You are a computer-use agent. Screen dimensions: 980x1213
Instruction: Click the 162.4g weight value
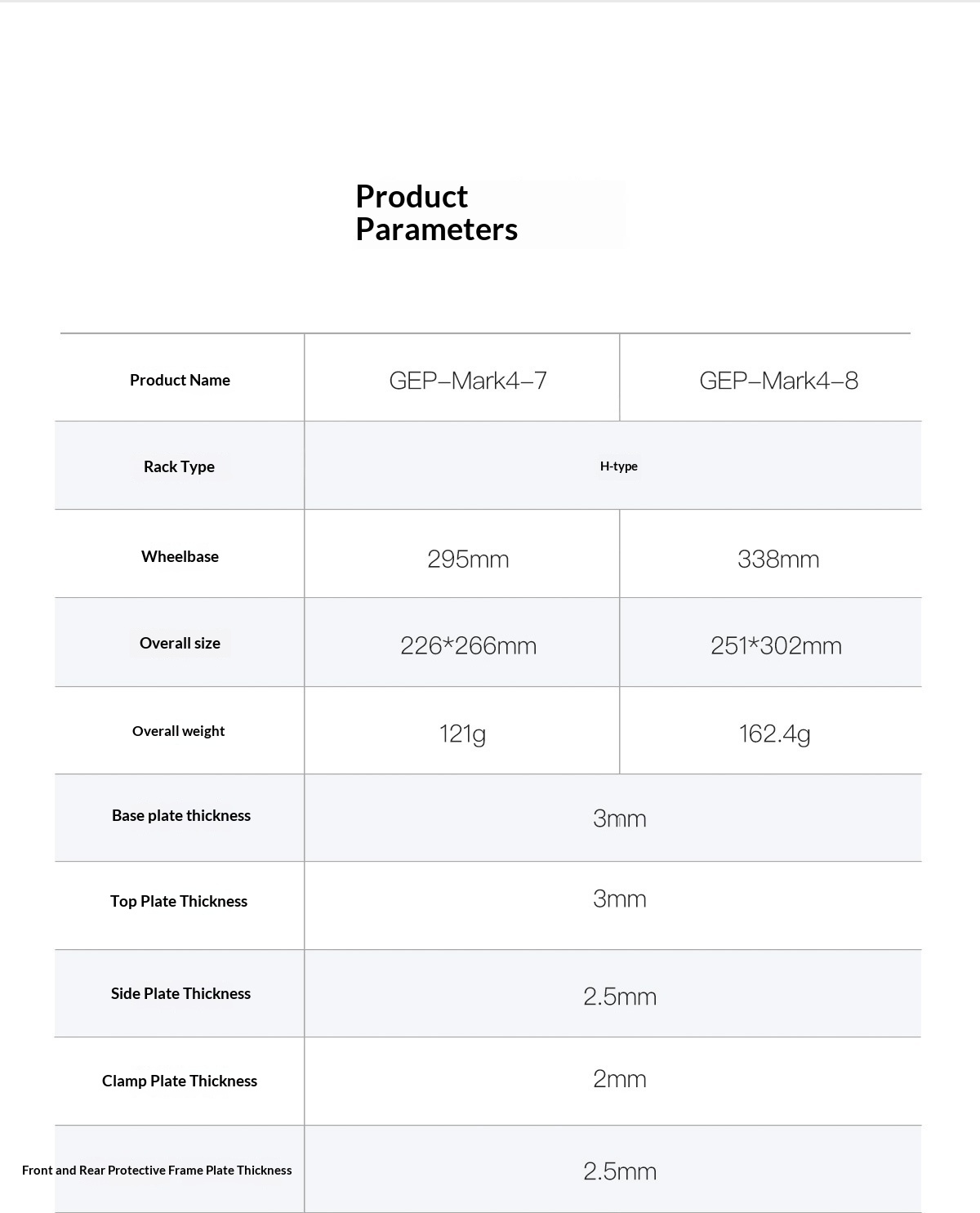point(774,734)
